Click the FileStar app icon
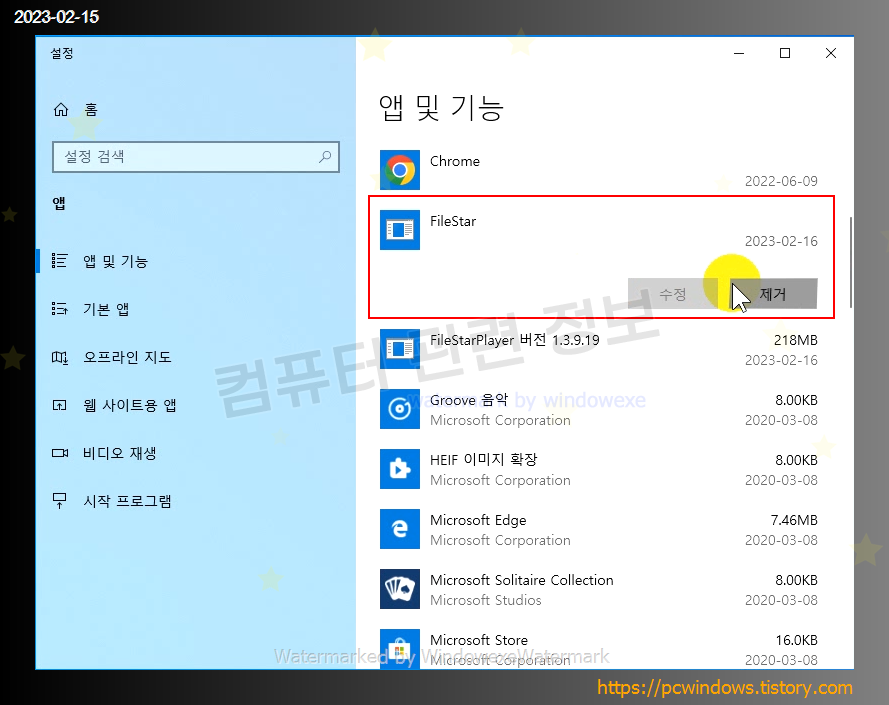This screenshot has width=889, height=705. pyautogui.click(x=400, y=230)
